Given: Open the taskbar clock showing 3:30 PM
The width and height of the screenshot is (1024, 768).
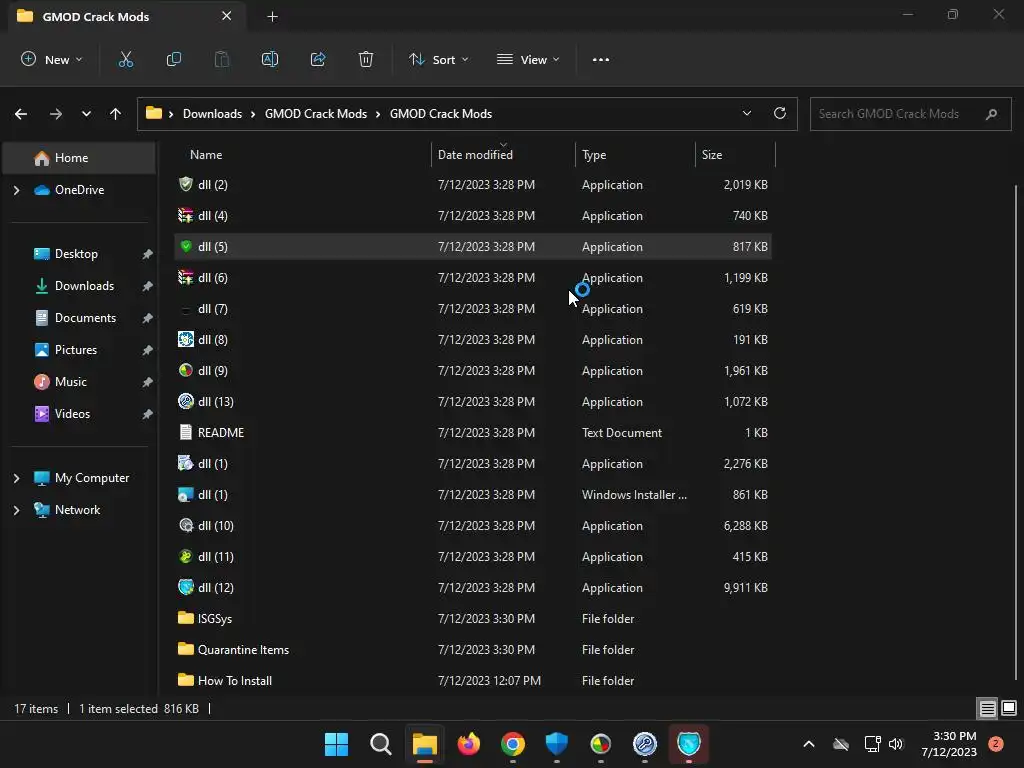Looking at the screenshot, I should coord(949,744).
